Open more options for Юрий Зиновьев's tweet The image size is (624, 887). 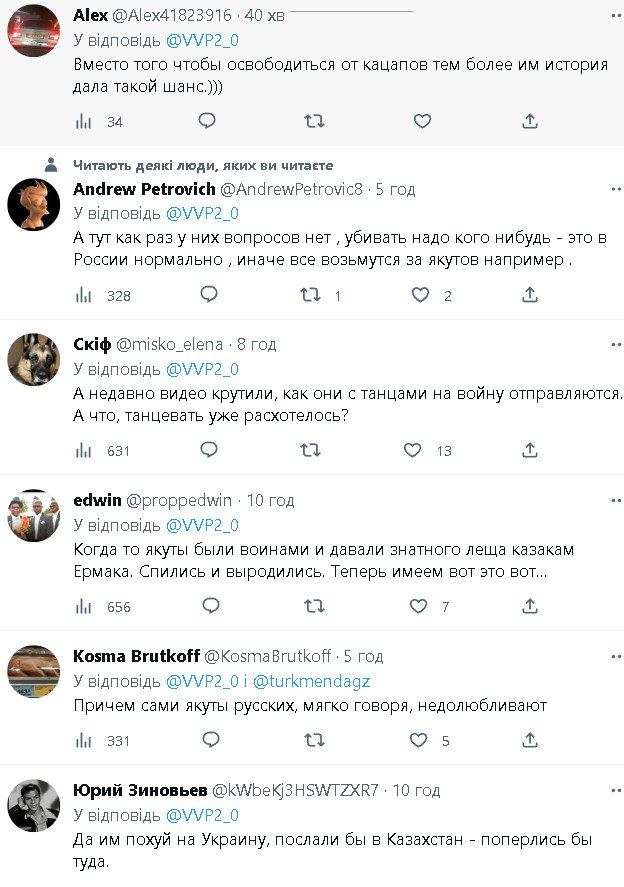611,789
